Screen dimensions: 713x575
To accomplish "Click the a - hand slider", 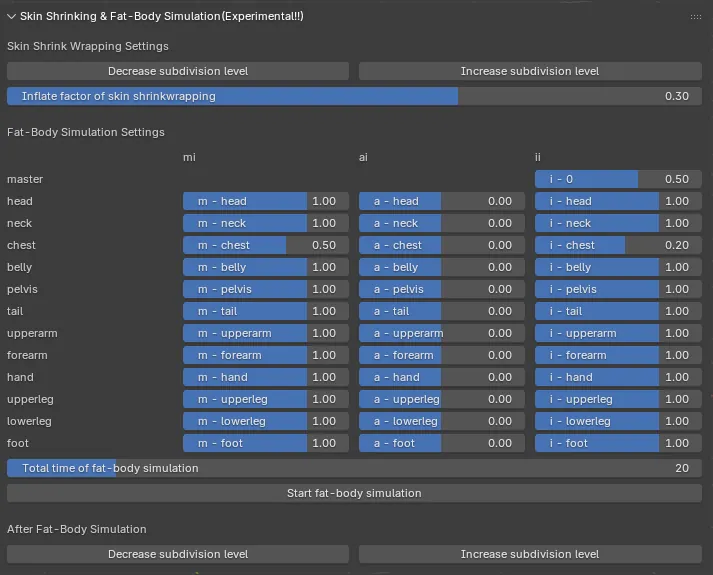I will tap(442, 377).
